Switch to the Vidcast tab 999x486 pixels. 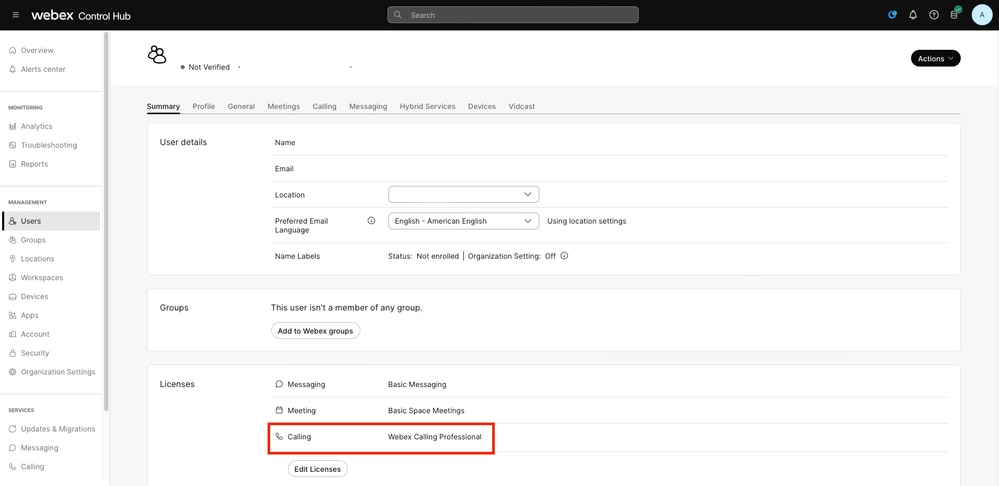click(x=522, y=106)
